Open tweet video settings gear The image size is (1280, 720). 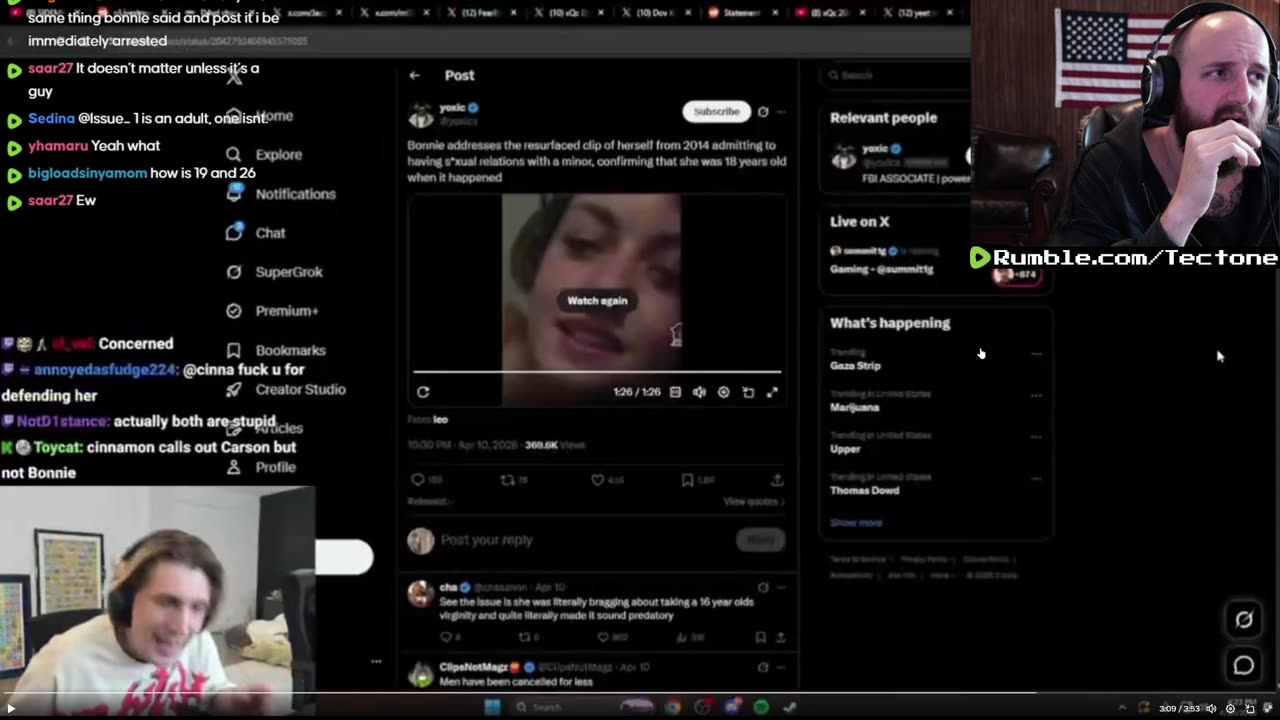tap(723, 392)
